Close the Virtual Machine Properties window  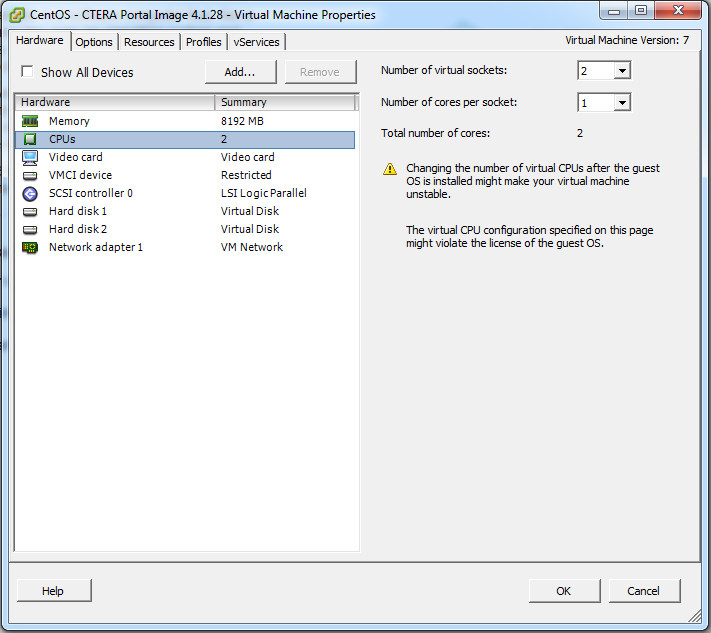[x=678, y=11]
